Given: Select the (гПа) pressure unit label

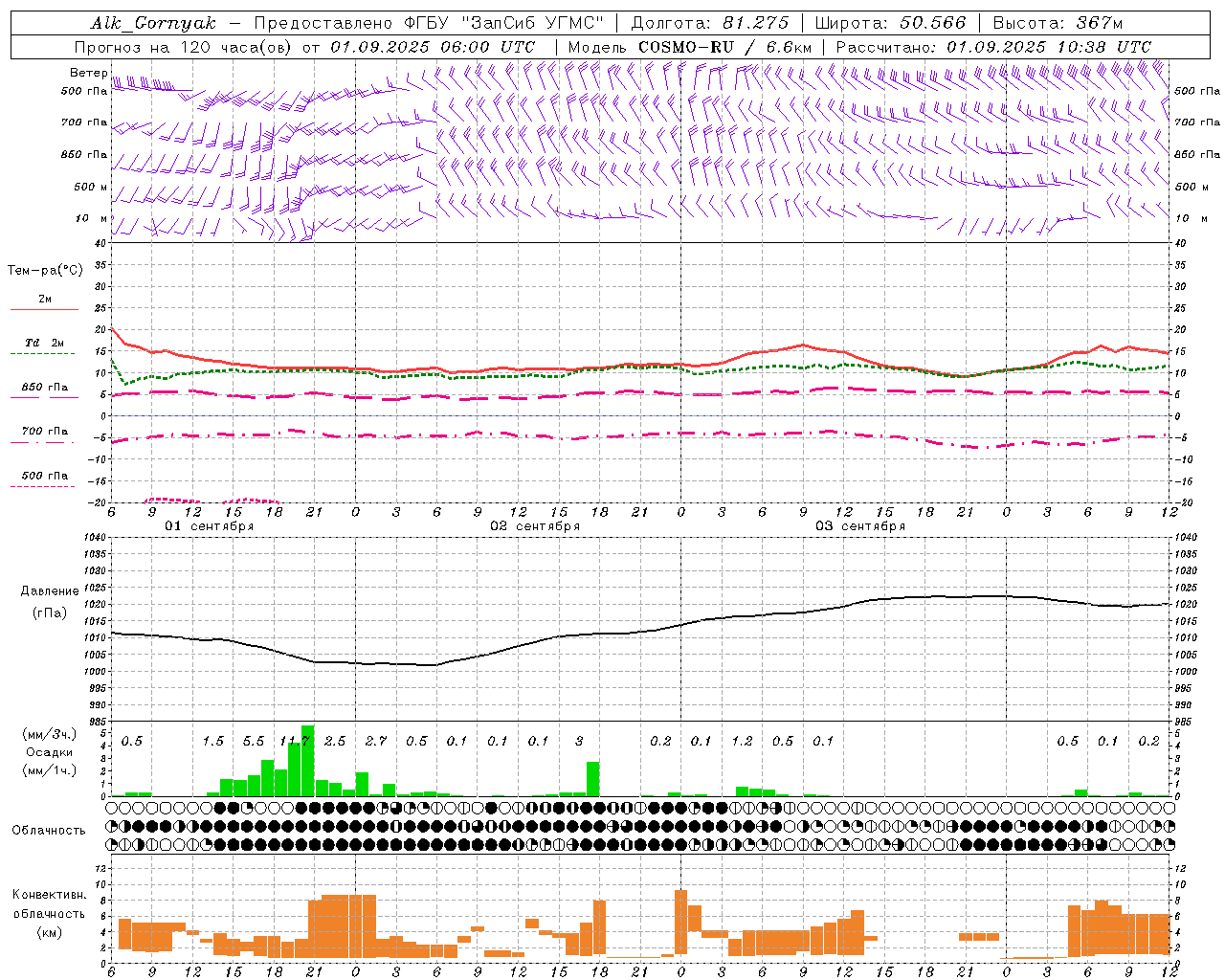Looking at the screenshot, I should (x=50, y=612).
